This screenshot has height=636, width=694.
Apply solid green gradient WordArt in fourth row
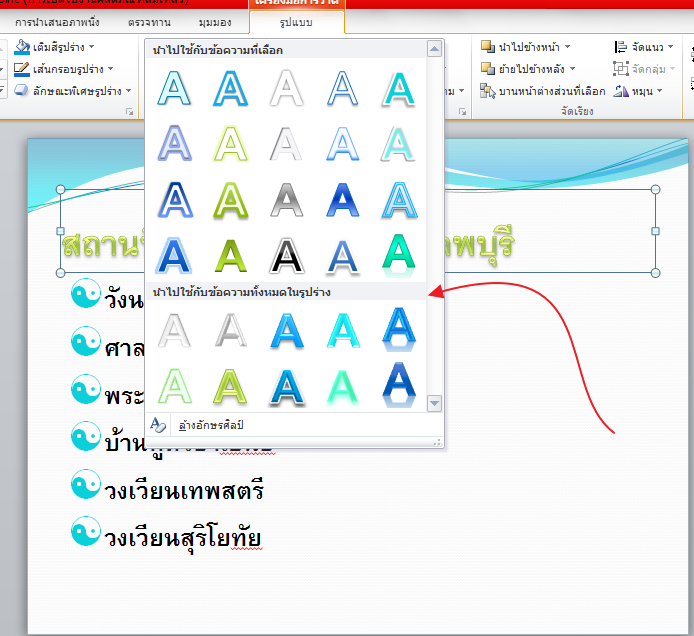coord(231,255)
